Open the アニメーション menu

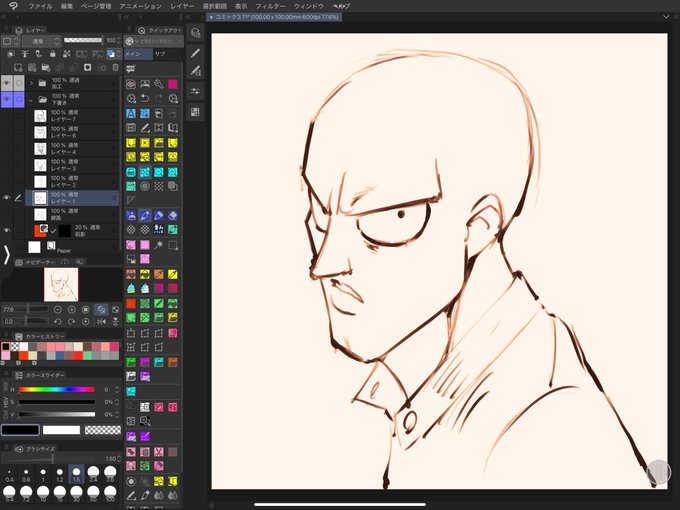pyautogui.click(x=141, y=7)
